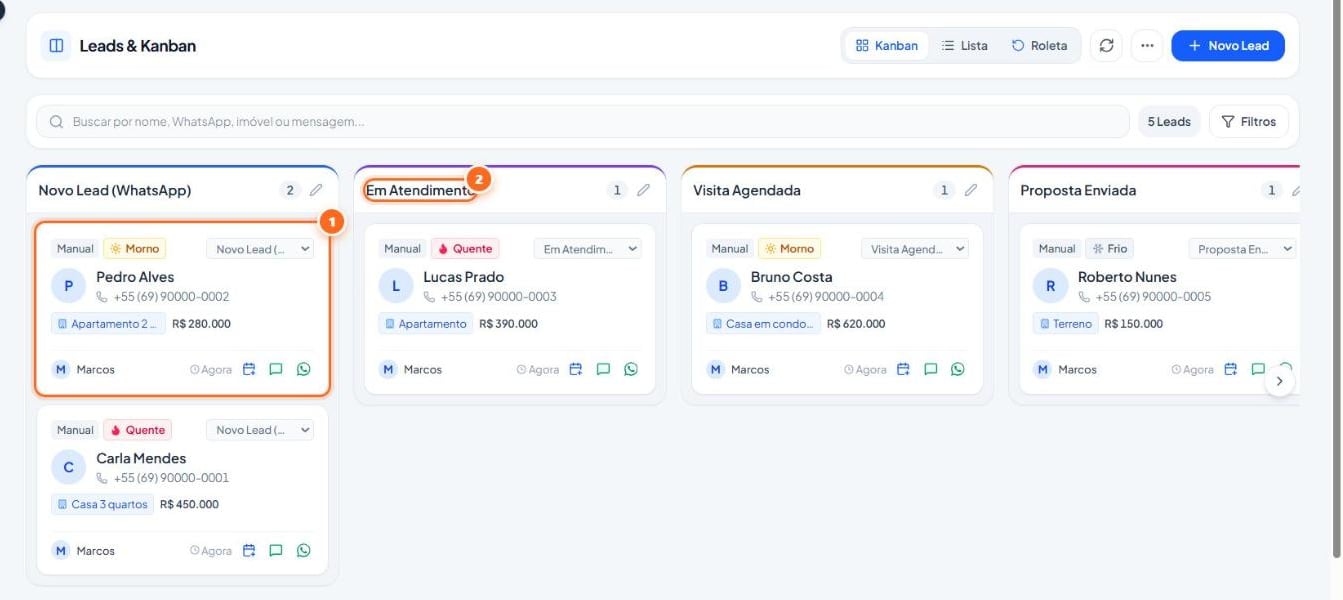Click the Apartamento 2... property tag of Pedro

coord(109,324)
